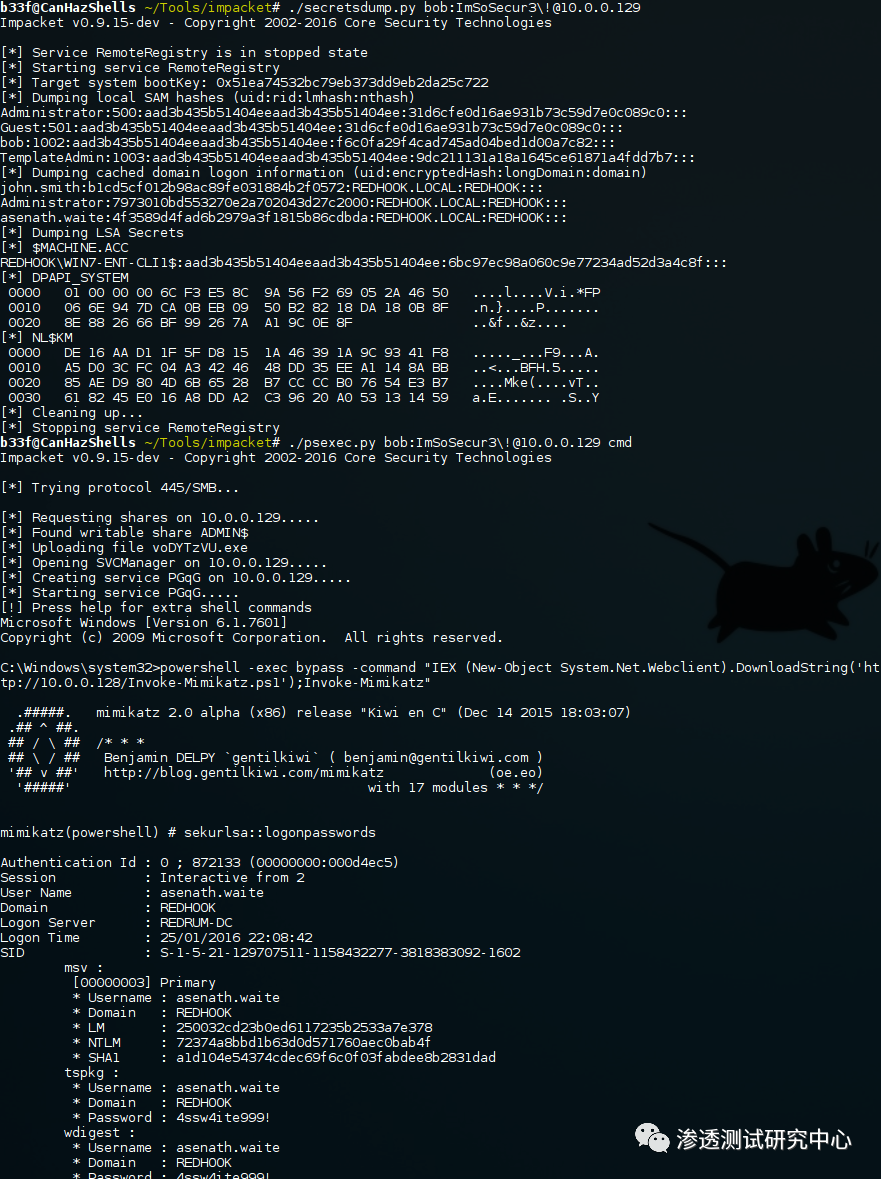Click the TemplateAdmin:1003 hash line
The image size is (881, 1179).
click(x=347, y=158)
